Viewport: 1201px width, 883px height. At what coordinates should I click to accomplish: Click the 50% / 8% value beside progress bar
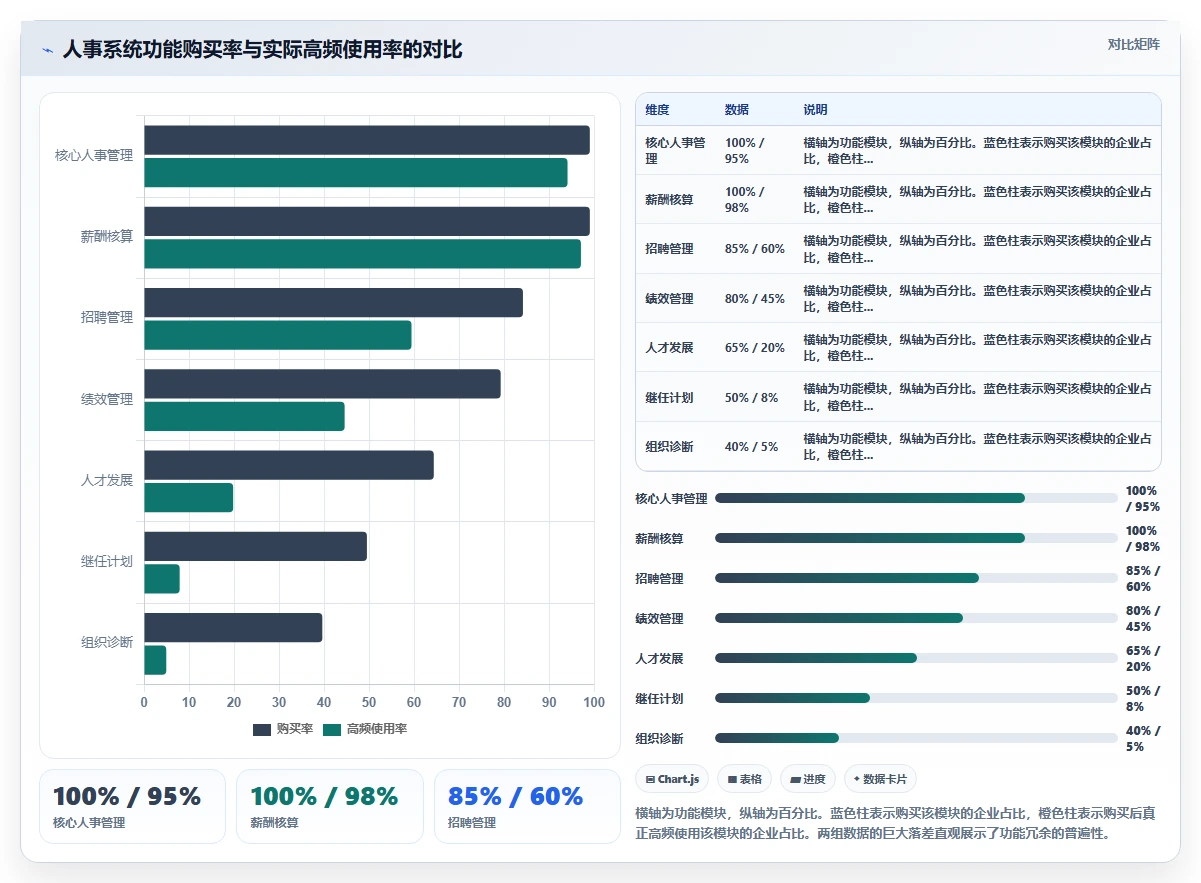click(1143, 699)
